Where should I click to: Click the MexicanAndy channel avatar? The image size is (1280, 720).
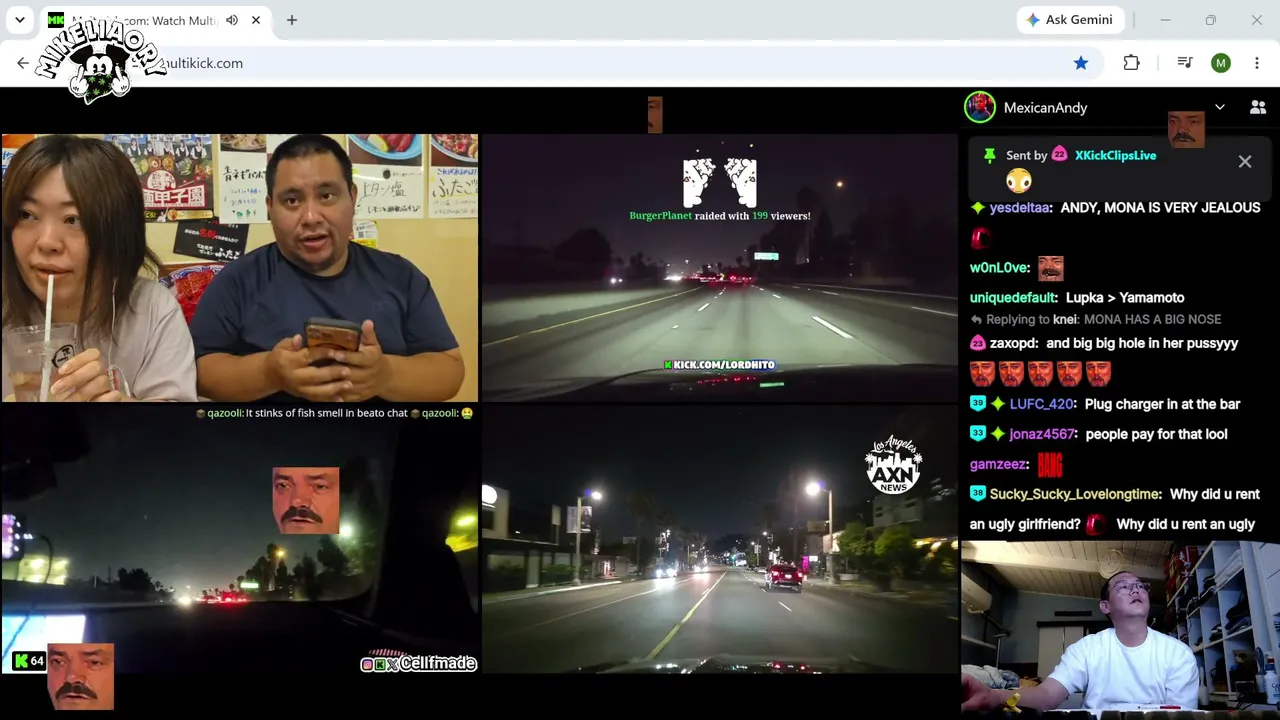click(x=980, y=107)
